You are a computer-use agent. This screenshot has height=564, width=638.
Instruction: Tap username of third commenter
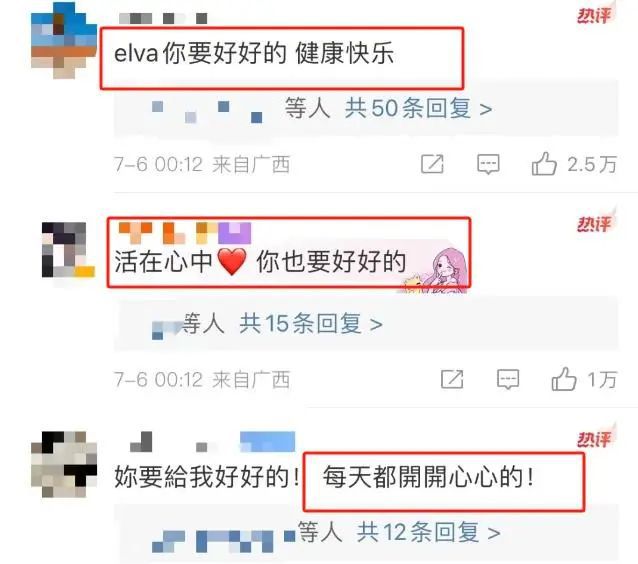212,442
